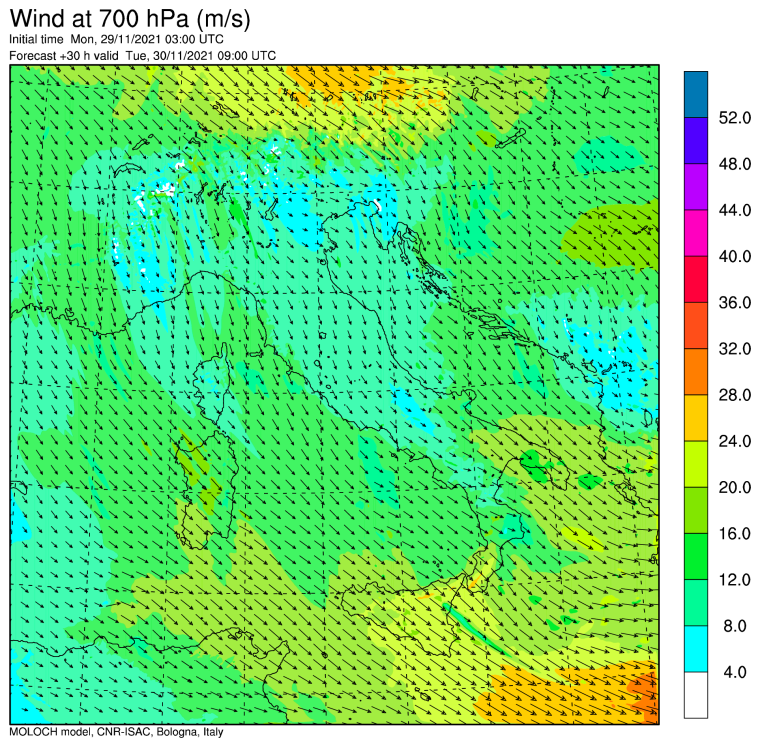The height and width of the screenshot is (747, 760).
Task: Pick the lime green swatch between 16.0 and 20.0
Action: click(x=696, y=510)
